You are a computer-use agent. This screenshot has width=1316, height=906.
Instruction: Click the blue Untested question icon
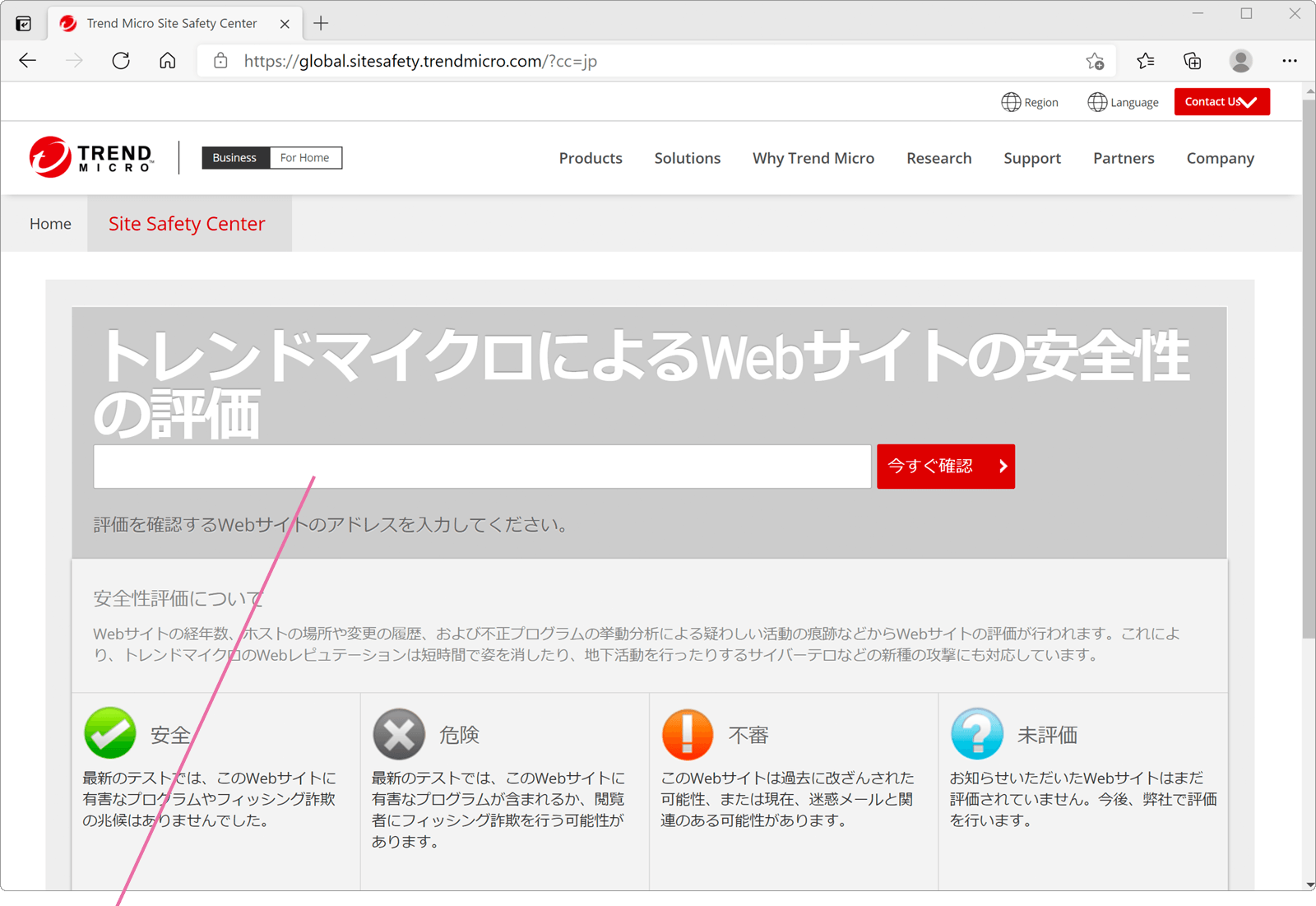click(x=977, y=733)
